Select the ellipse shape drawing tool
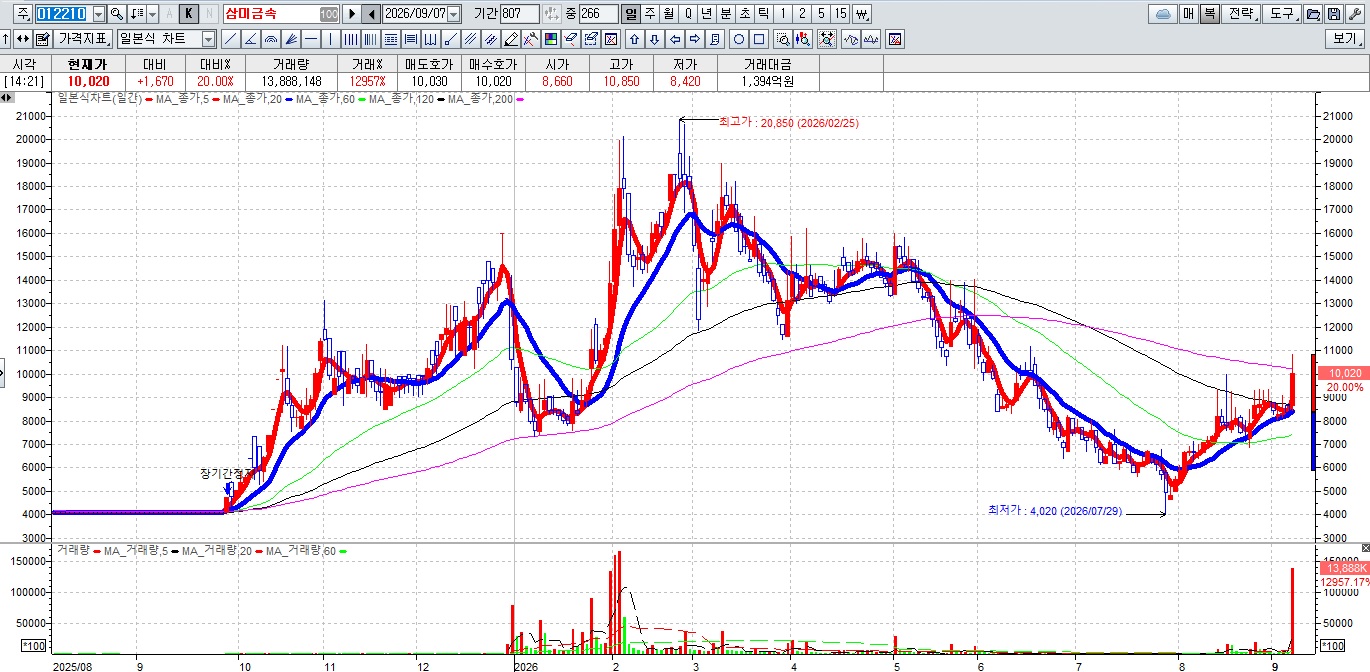The height and width of the screenshot is (672, 1370). 739,39
